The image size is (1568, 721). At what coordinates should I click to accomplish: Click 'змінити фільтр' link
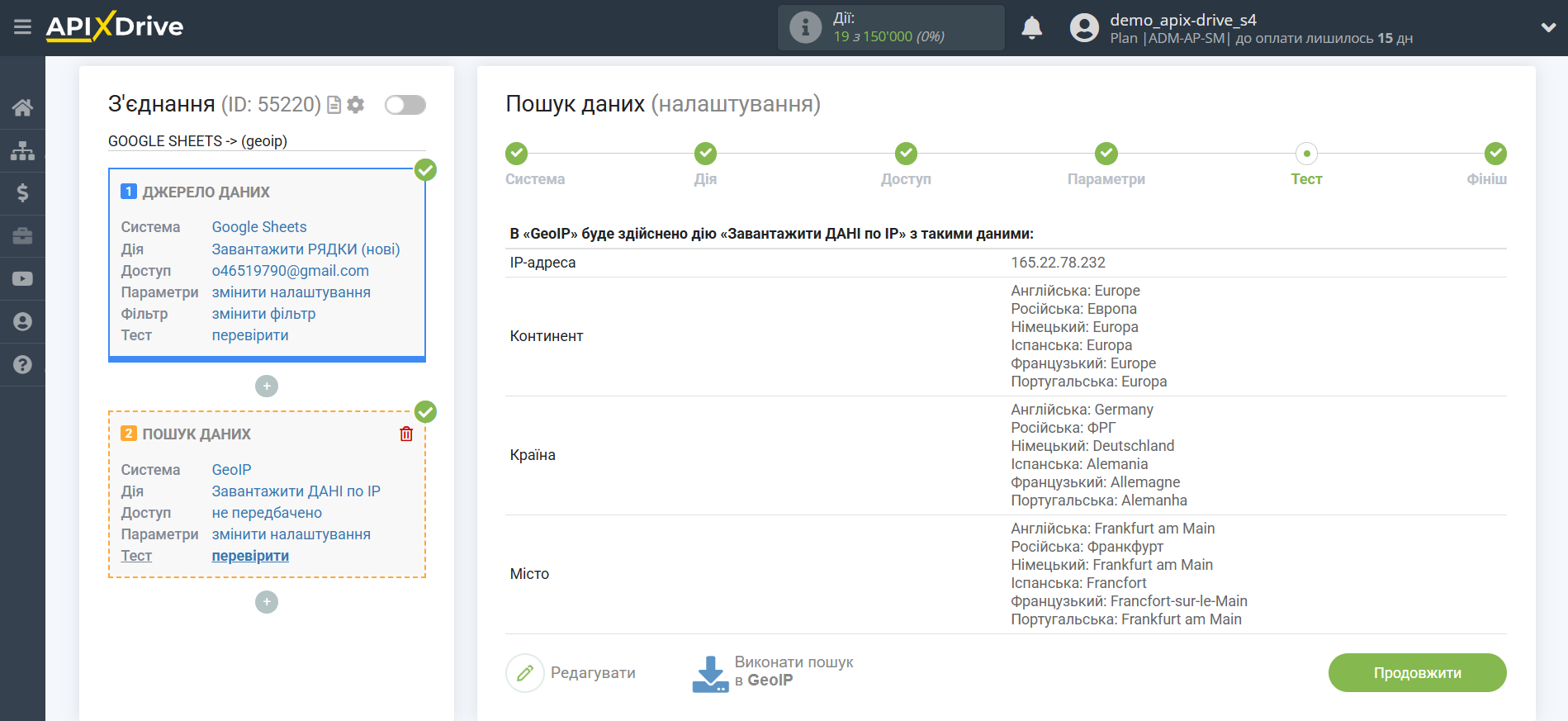264,314
